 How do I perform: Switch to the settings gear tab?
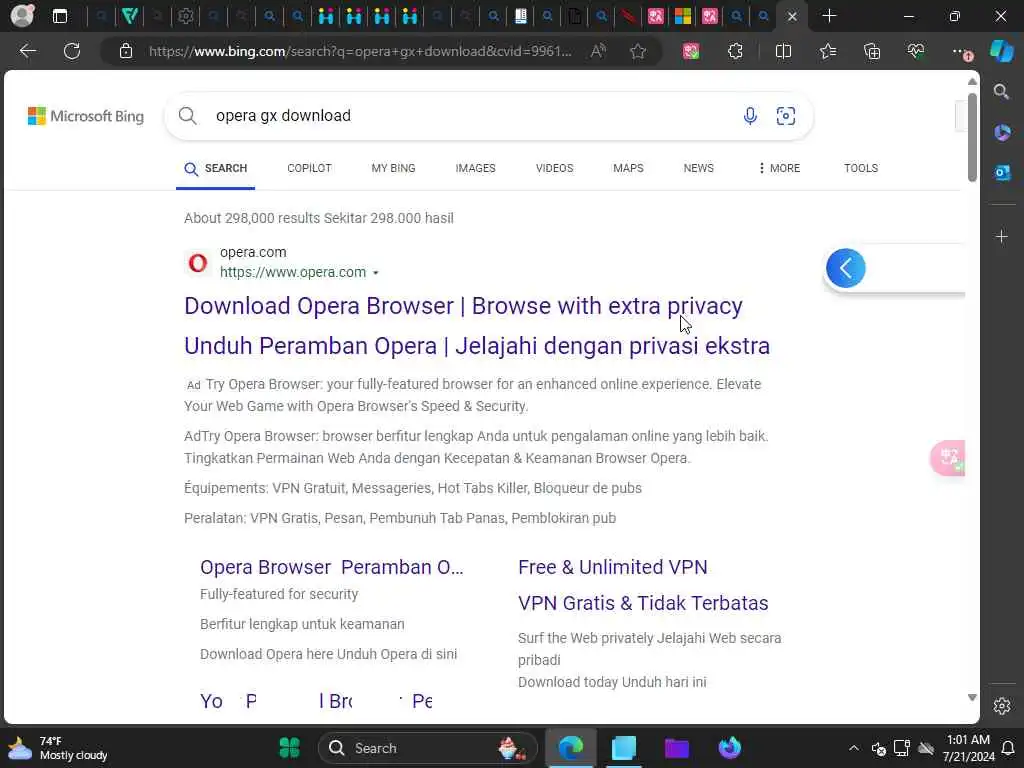(x=185, y=16)
